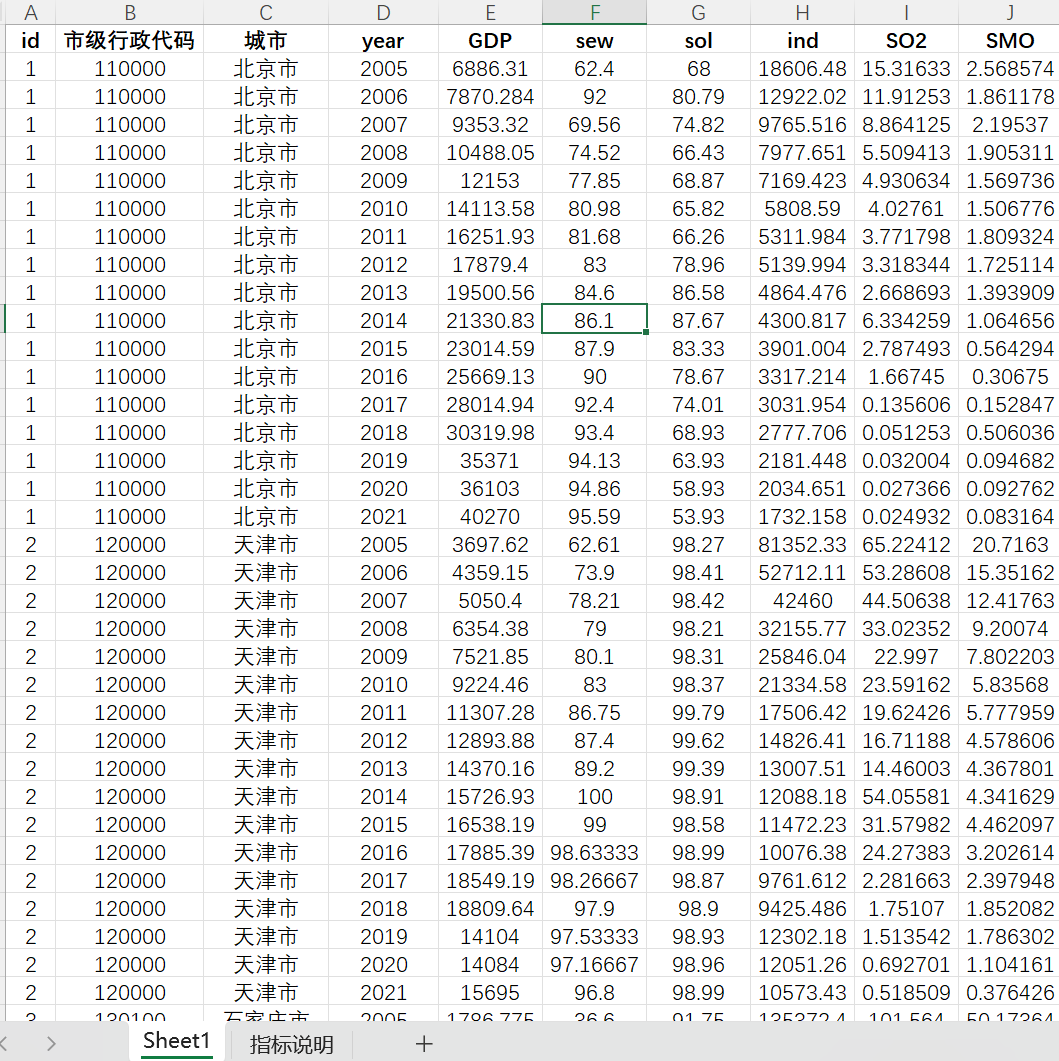1059x1061 pixels.
Task: Click GDP cell 21330.83 for Beijing 2014
Action: point(491,320)
